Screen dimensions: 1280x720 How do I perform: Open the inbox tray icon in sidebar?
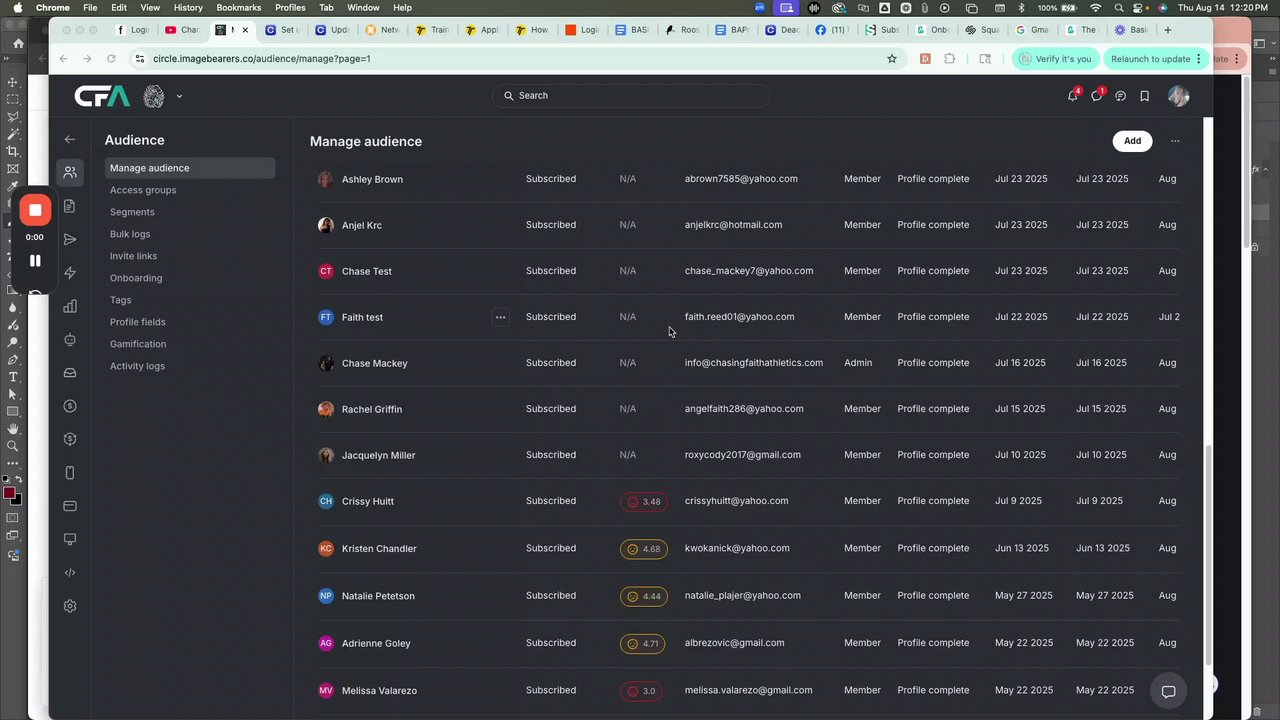click(x=70, y=373)
